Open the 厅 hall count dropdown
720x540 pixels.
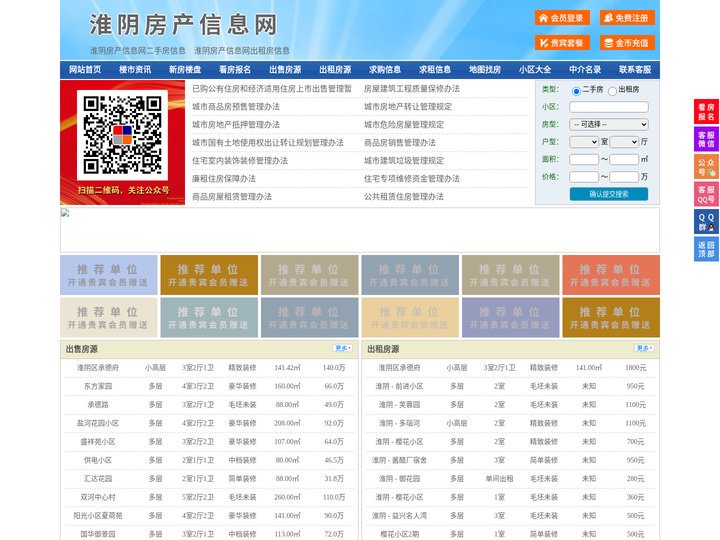tap(624, 142)
